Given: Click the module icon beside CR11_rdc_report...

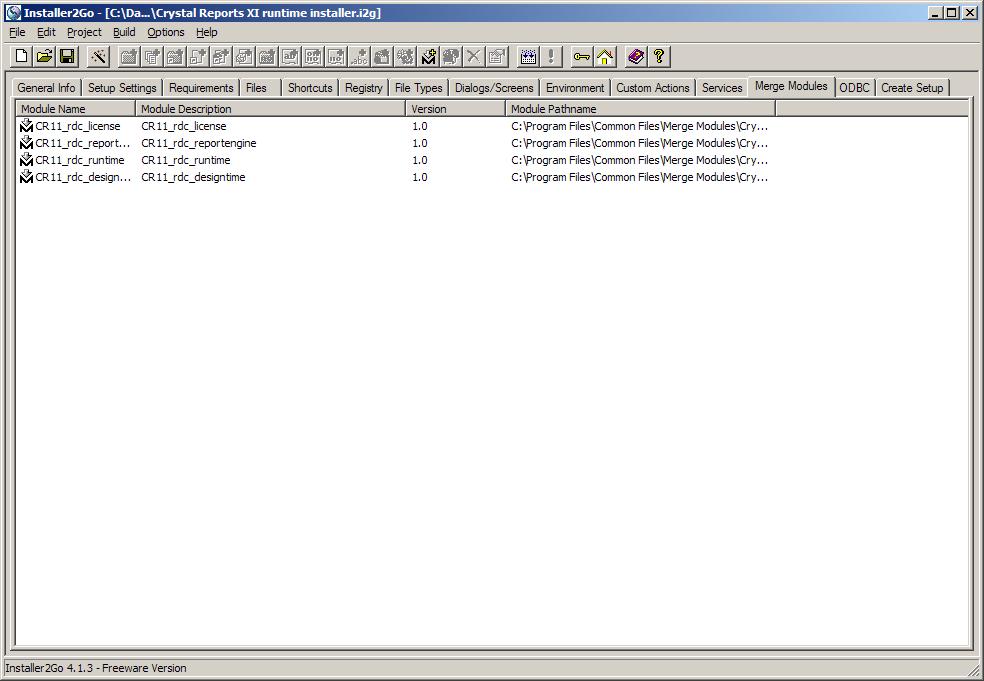Looking at the screenshot, I should (26, 142).
